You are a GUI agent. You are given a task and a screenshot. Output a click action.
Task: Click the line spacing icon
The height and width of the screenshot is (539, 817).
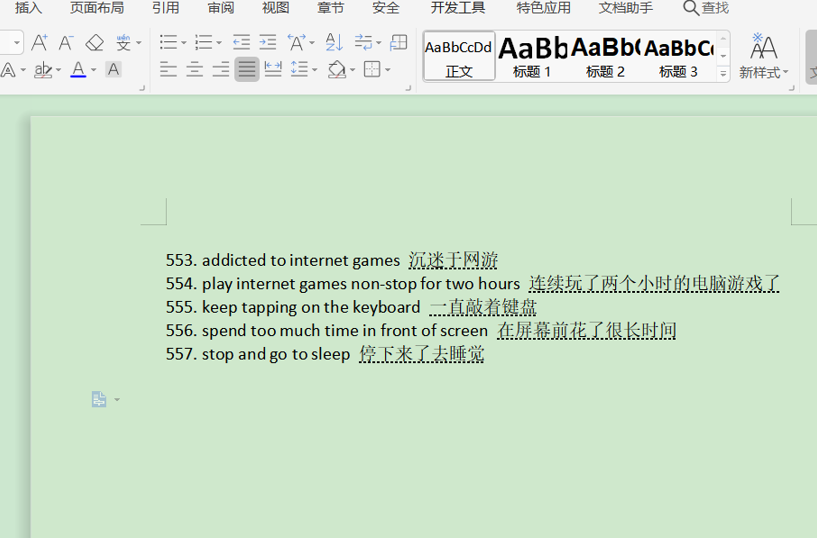(x=300, y=69)
